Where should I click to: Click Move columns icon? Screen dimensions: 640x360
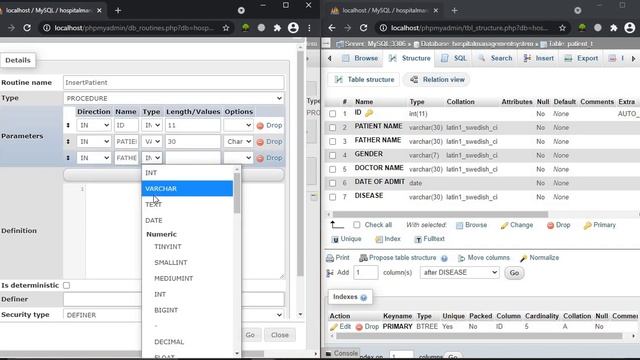tap(461, 258)
